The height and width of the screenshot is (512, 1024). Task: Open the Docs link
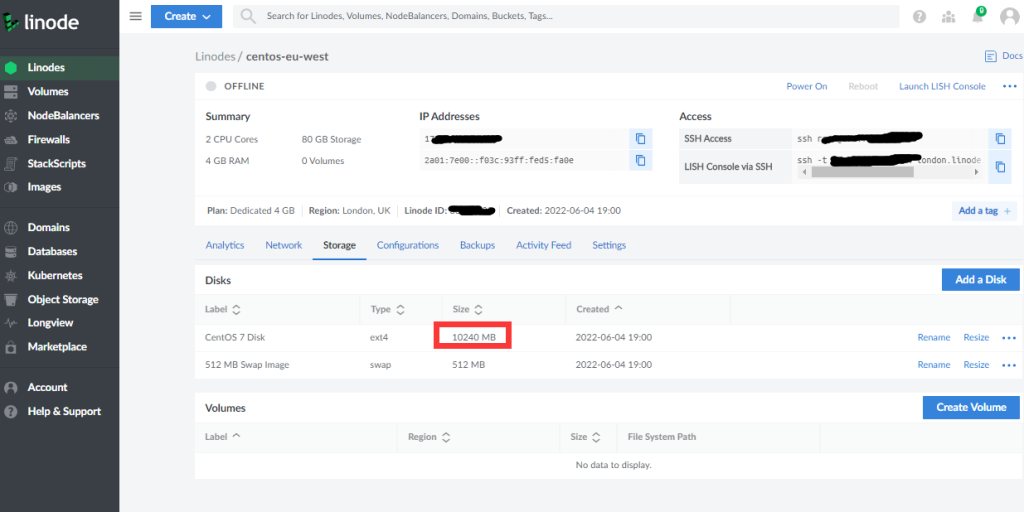click(1004, 56)
